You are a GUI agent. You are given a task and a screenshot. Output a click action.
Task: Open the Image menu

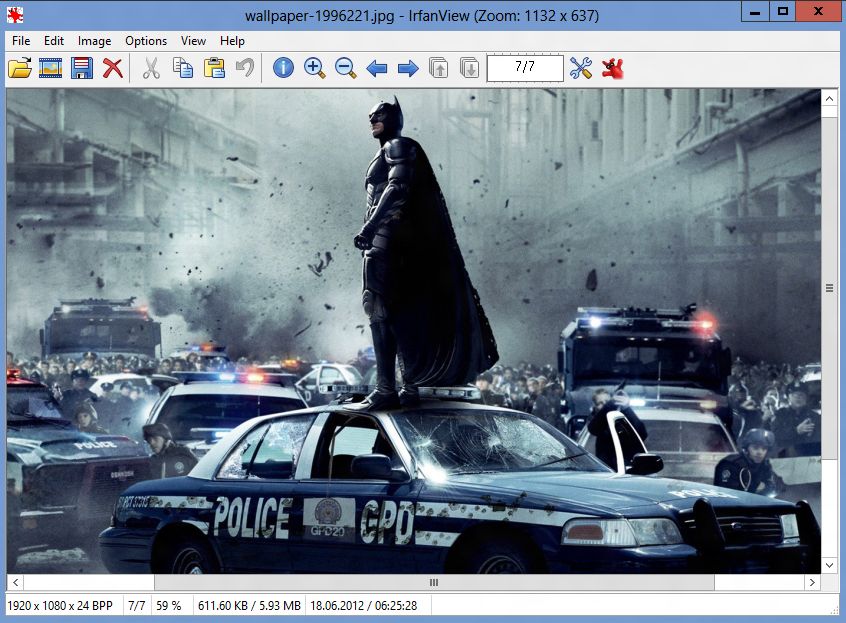(94, 41)
